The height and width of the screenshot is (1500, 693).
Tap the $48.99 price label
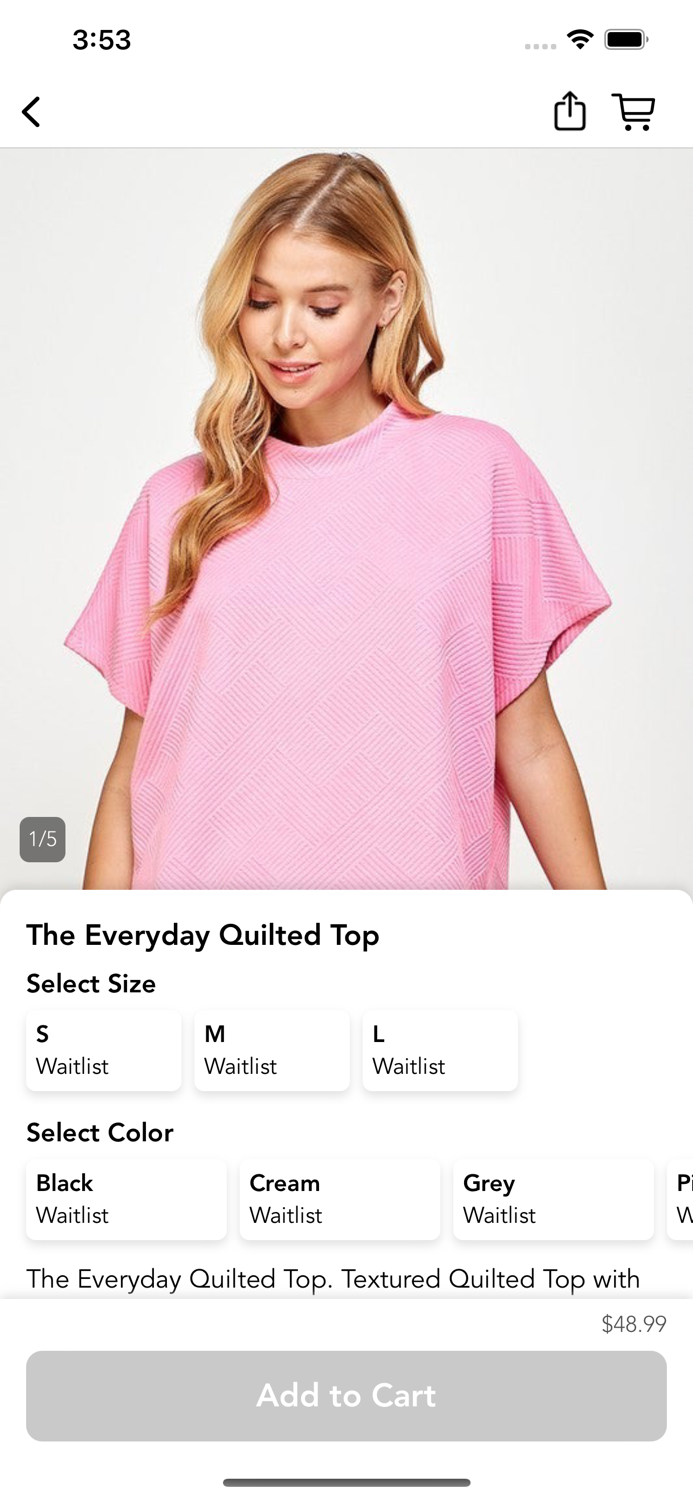(x=634, y=1324)
